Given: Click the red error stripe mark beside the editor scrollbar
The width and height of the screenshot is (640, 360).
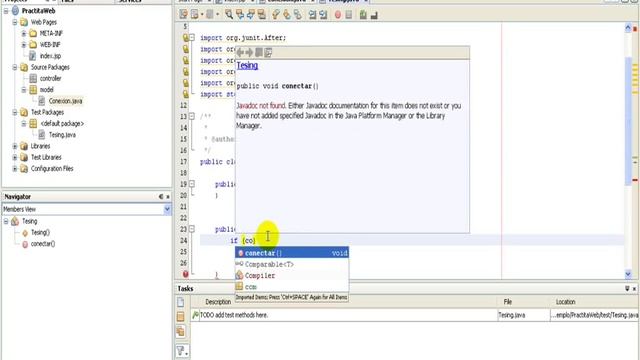Looking at the screenshot, I should tap(635, 180).
